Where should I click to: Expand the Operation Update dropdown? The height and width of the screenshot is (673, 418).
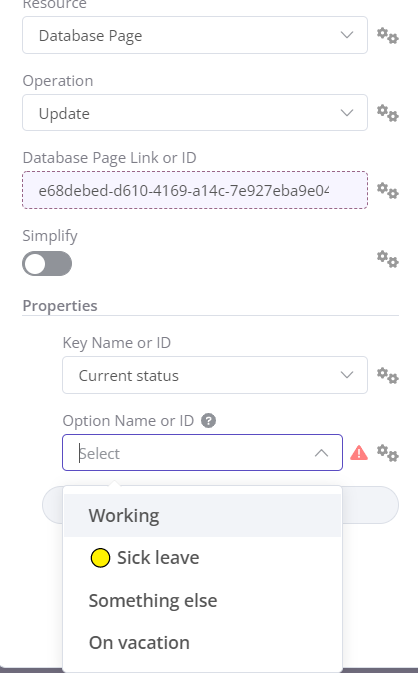195,112
